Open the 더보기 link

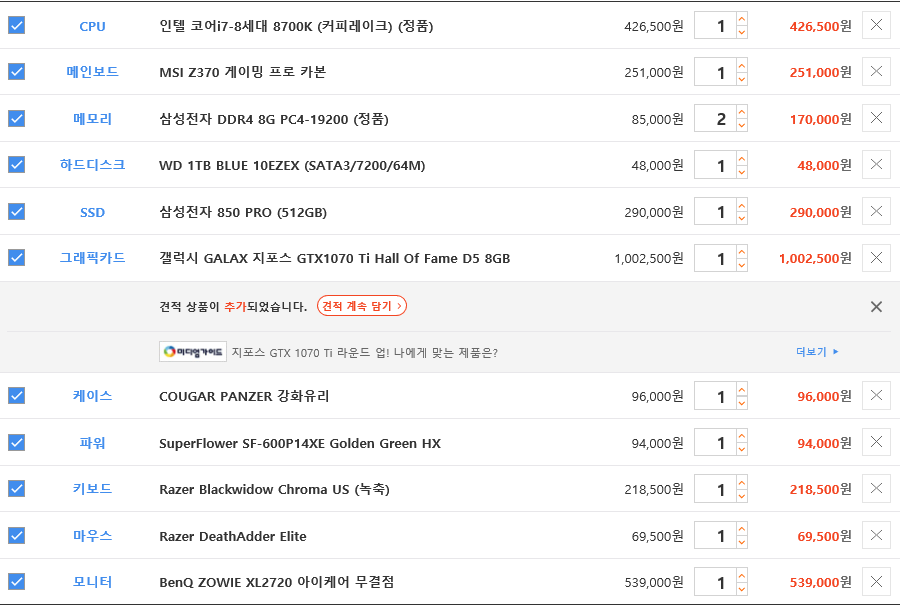click(817, 352)
